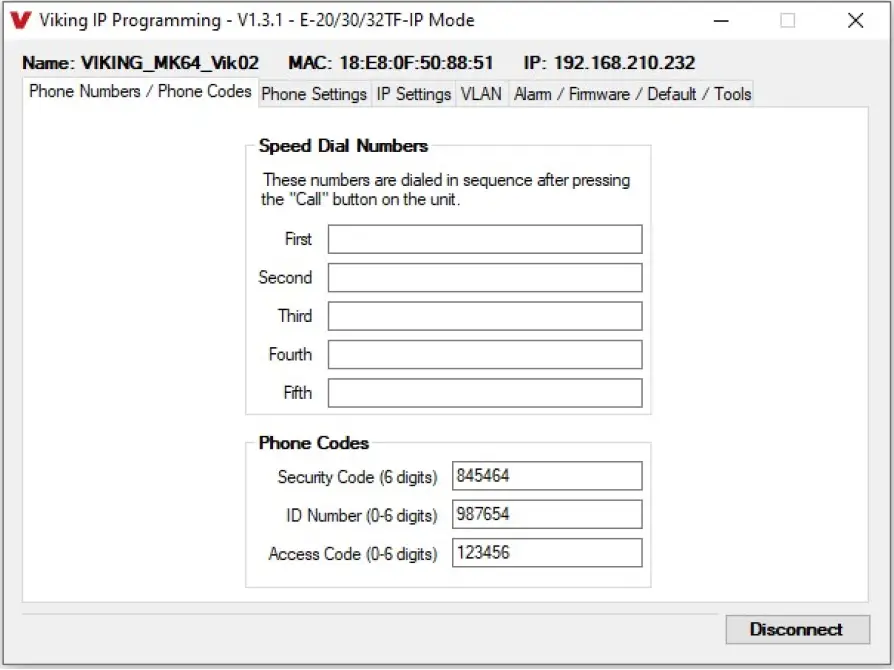This screenshot has width=894, height=670.
Task: Click inside the Fourth speed dial field
Action: (x=485, y=354)
